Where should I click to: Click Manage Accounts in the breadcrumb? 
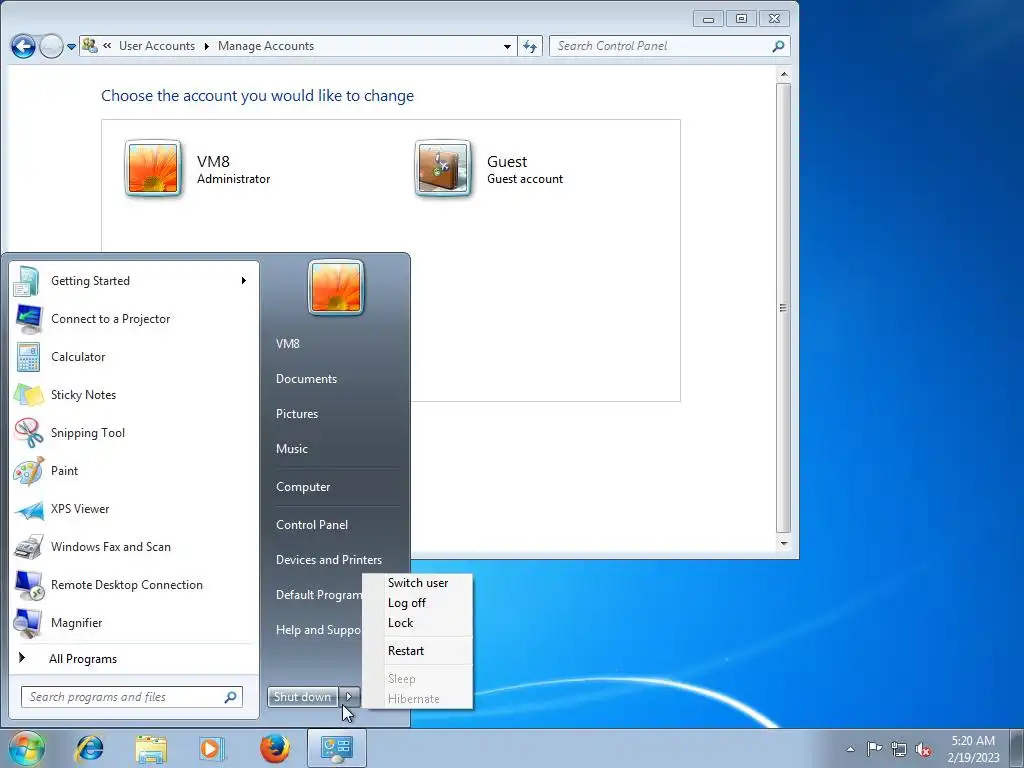point(266,46)
